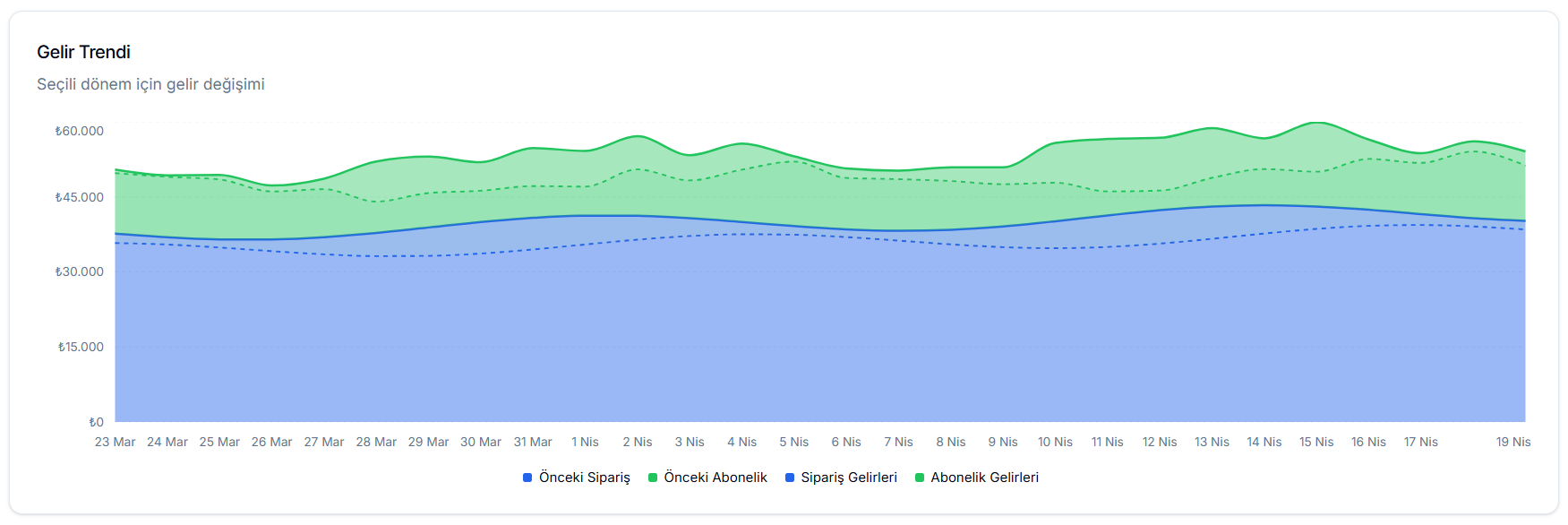Toggle the Önceki Abonelik series label
This screenshot has height=525, width=1568.
click(715, 478)
